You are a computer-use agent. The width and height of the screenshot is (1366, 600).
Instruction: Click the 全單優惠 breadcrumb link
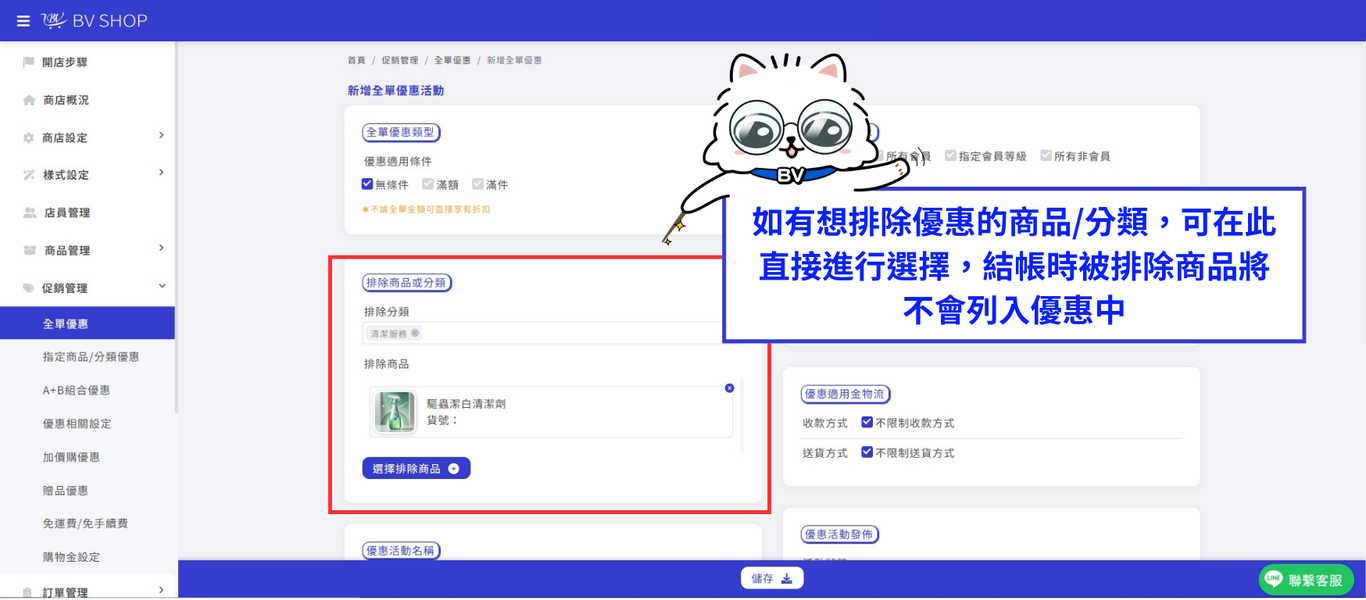452,61
